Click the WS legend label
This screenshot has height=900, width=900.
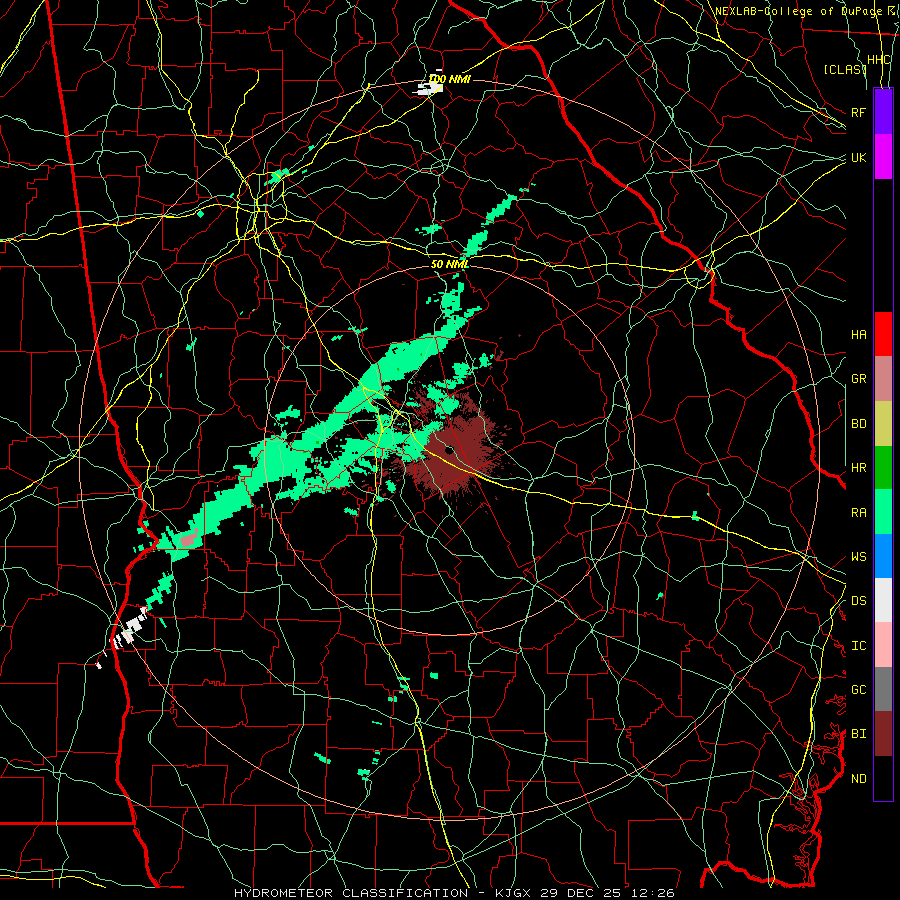point(858,557)
